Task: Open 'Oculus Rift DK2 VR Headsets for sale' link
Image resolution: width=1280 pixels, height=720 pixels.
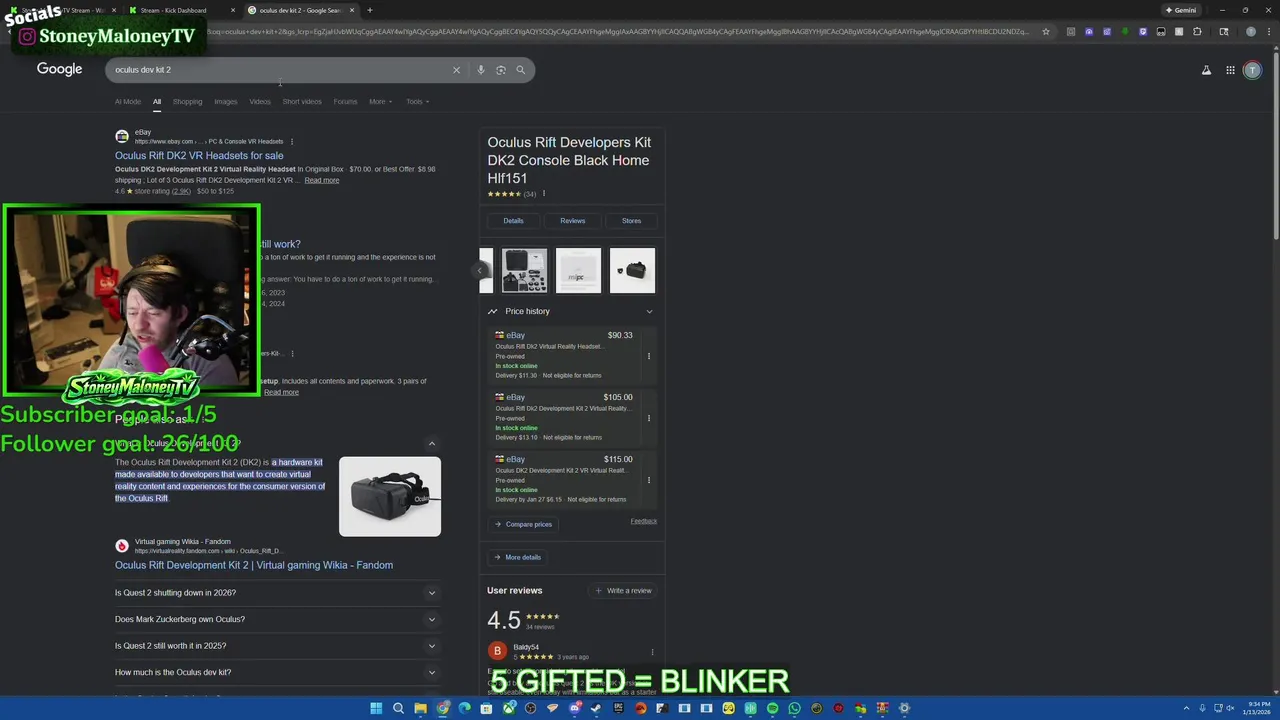Action: (199, 156)
